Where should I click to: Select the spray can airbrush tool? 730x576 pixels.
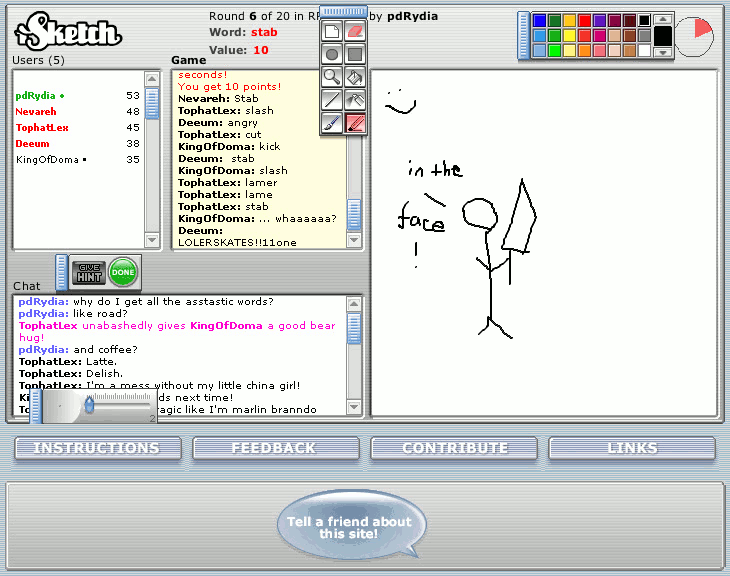[355, 100]
